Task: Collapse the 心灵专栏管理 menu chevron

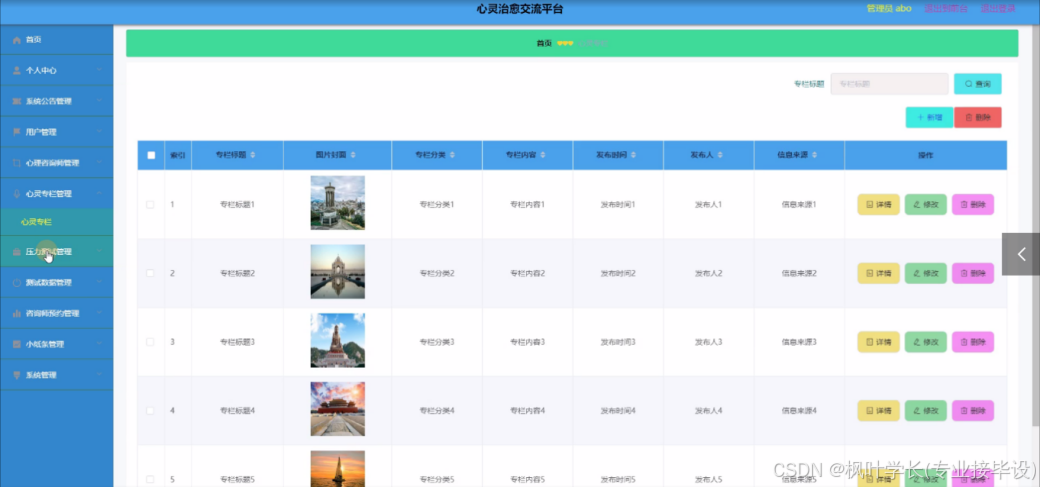Action: 99,194
